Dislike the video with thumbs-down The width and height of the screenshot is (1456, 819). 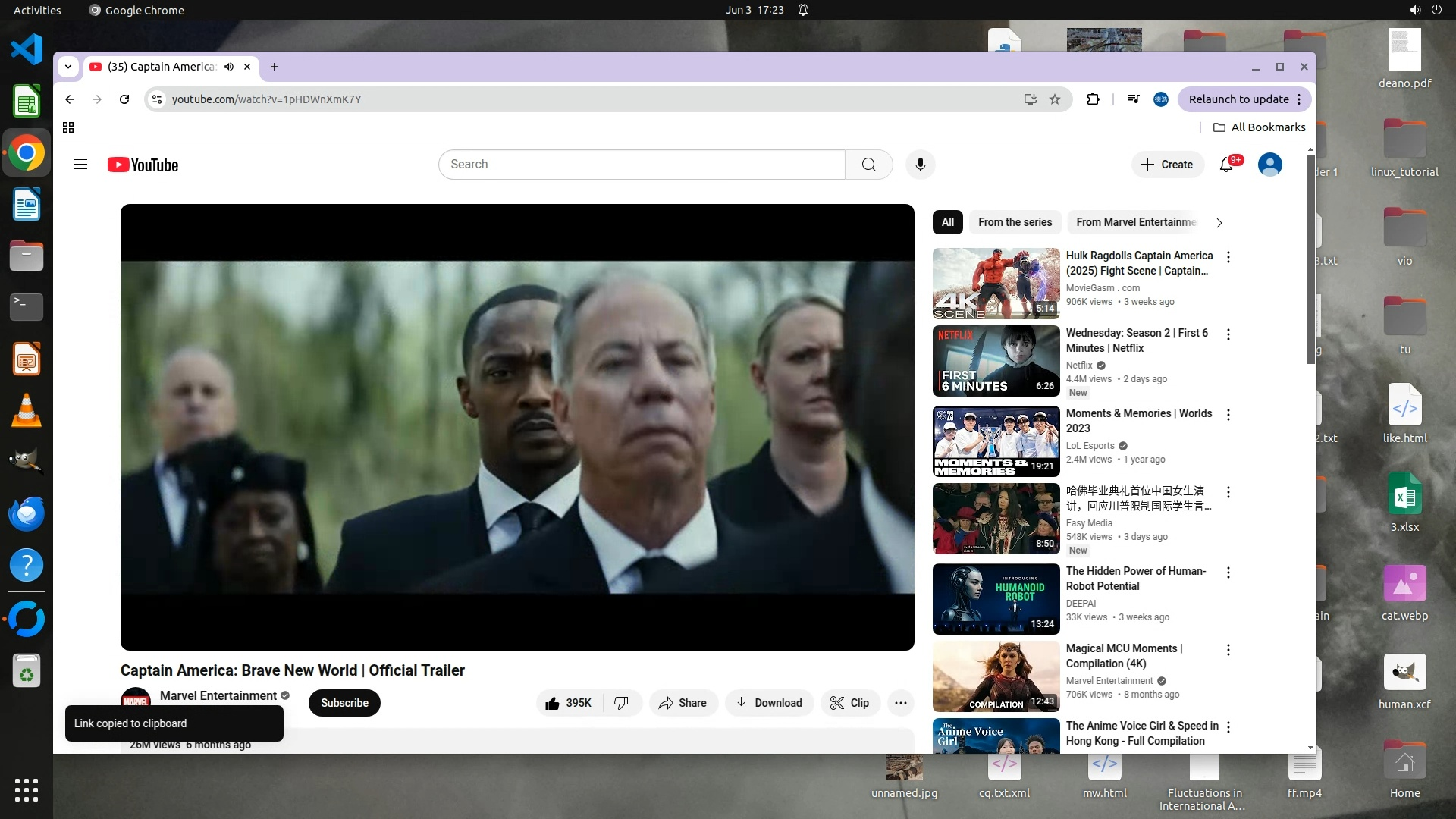(621, 703)
